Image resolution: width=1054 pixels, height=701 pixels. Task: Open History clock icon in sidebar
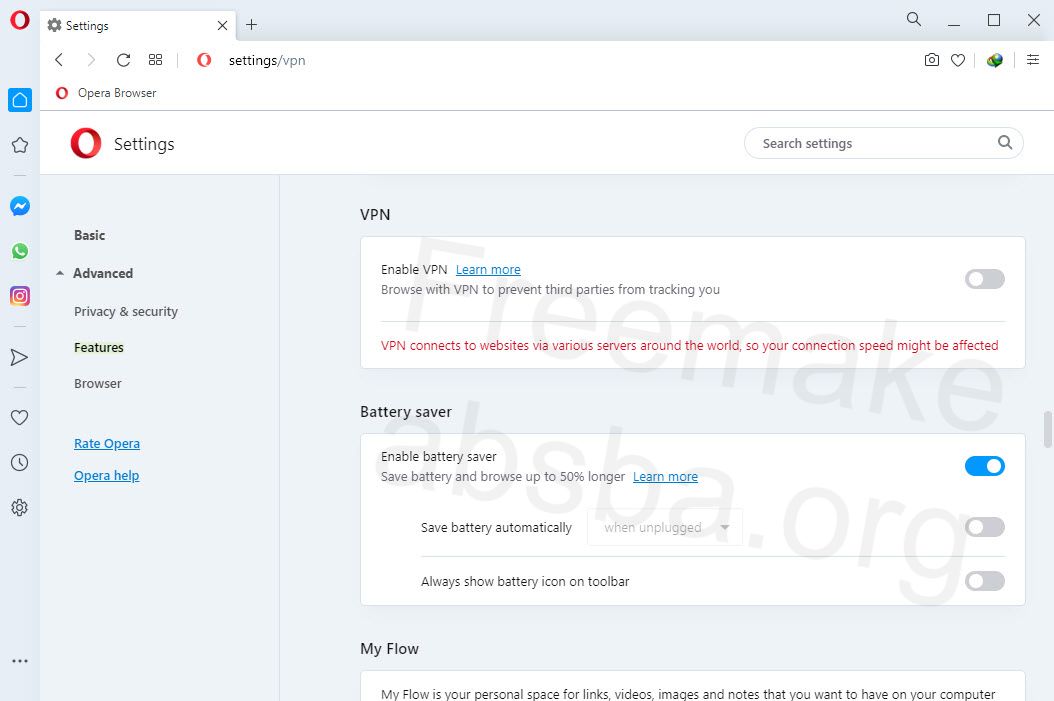tap(19, 462)
